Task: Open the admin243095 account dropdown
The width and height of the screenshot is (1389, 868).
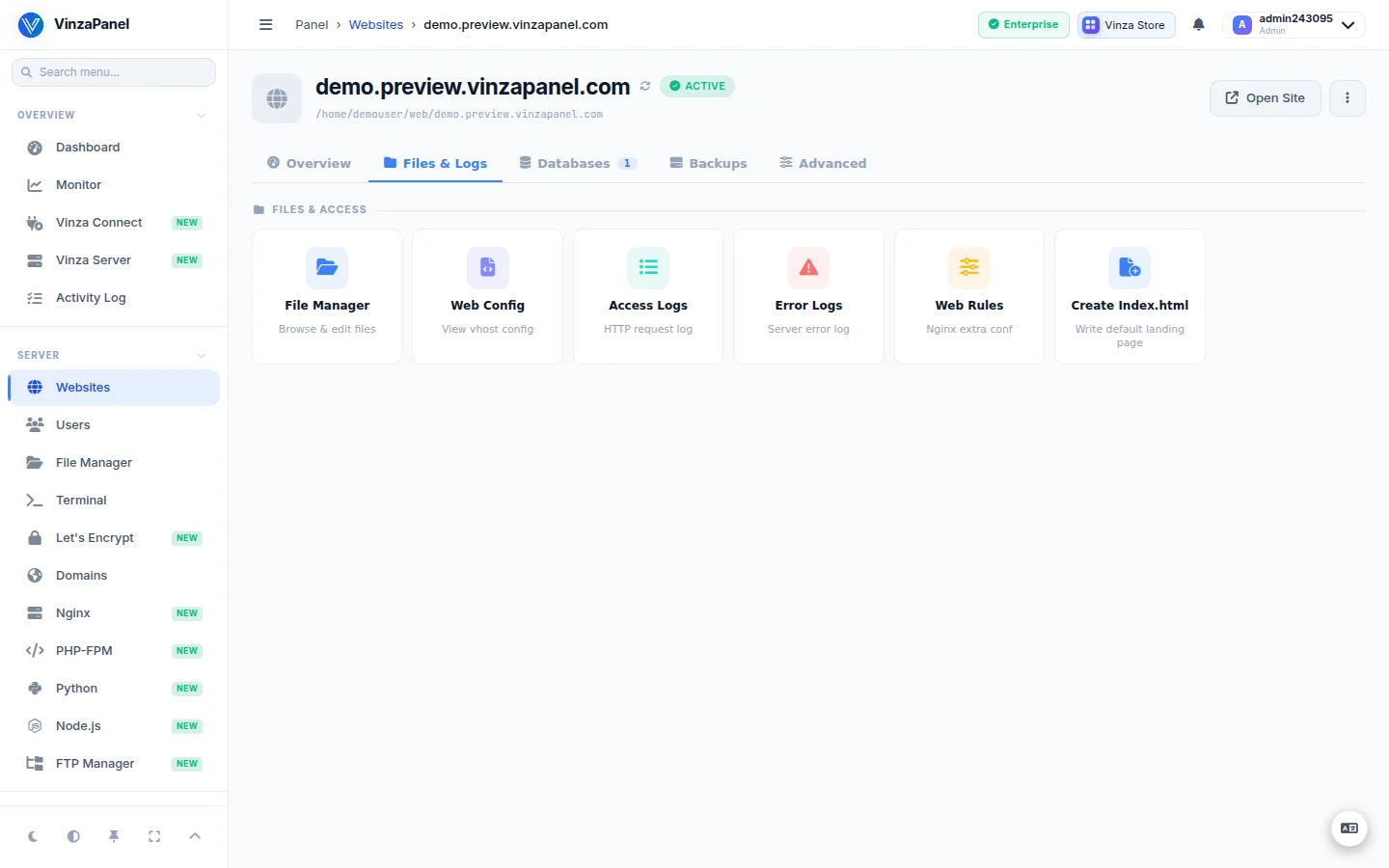Action: point(1294,25)
